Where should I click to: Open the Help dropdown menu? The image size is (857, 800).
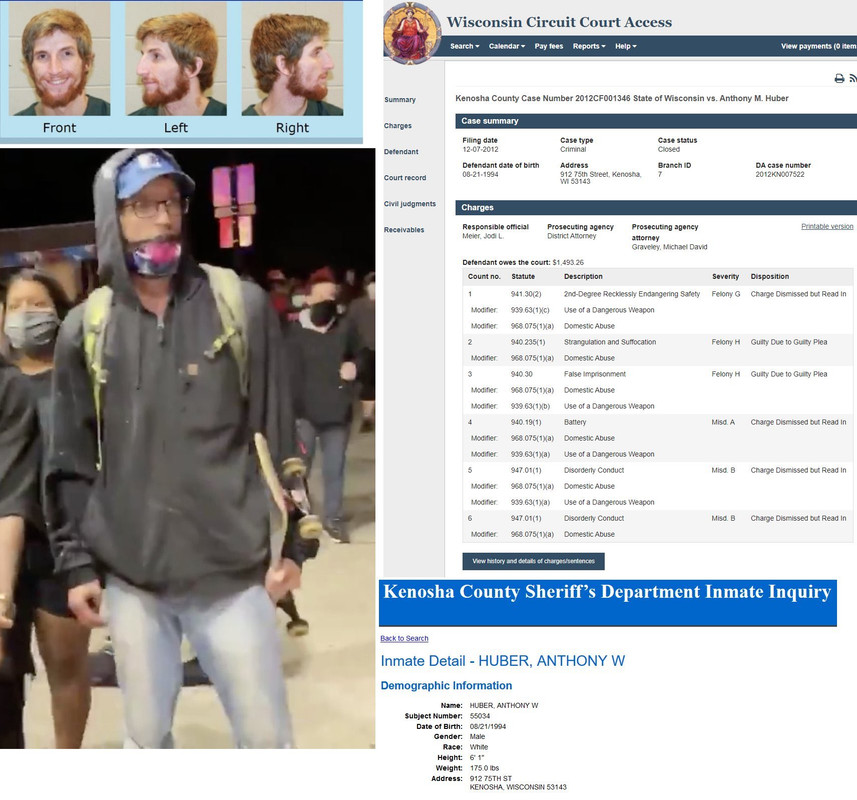(x=625, y=46)
